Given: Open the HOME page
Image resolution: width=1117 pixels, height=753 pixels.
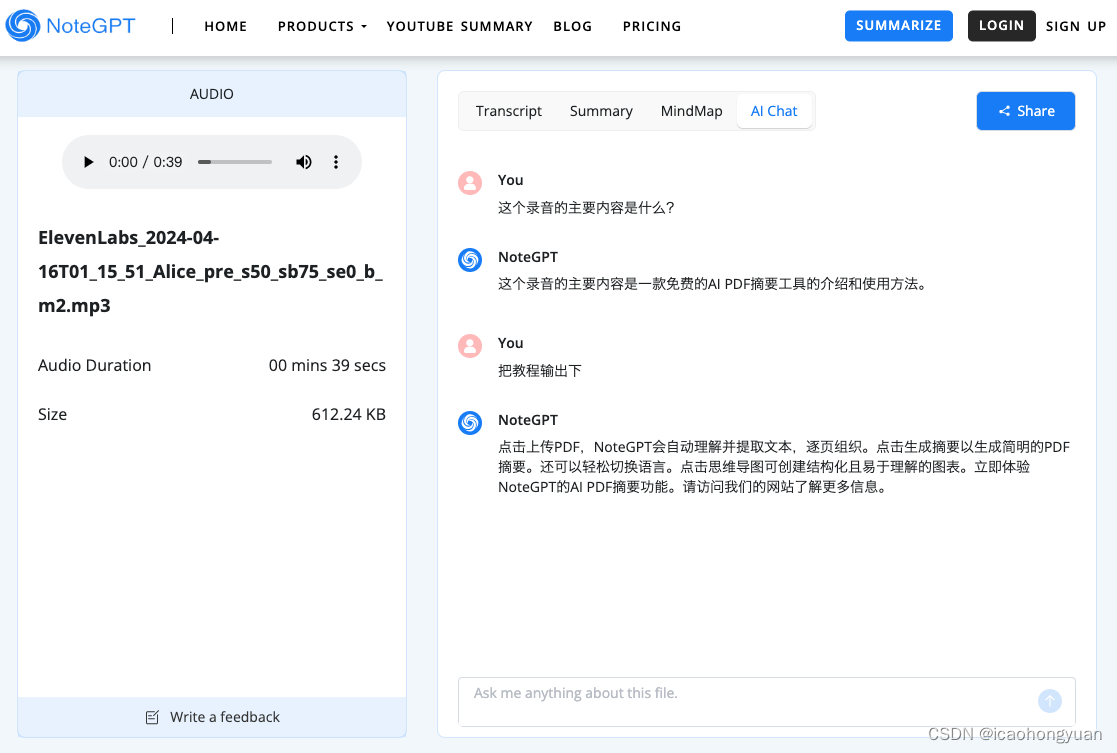Looking at the screenshot, I should 226,26.
